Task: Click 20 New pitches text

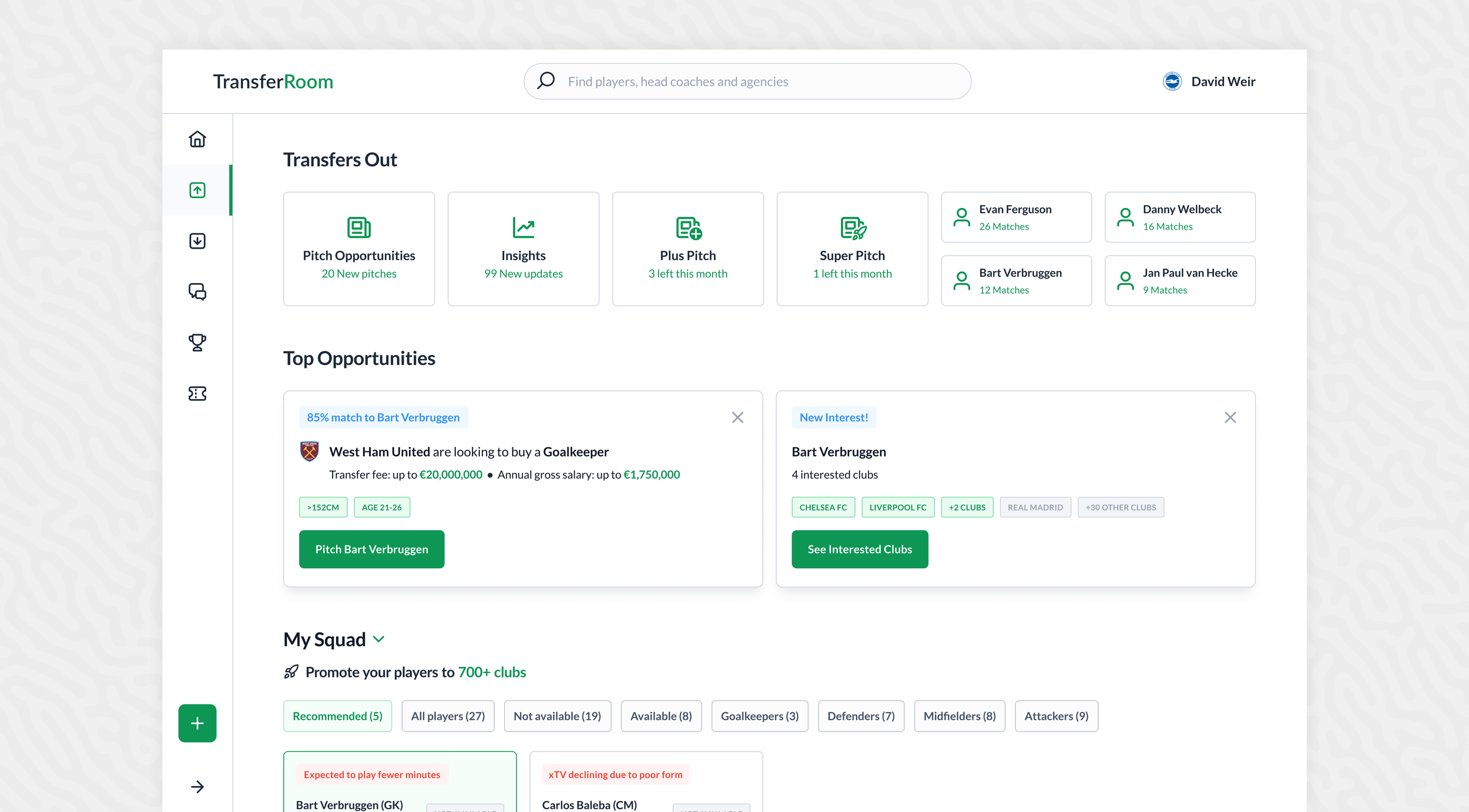Action: click(359, 273)
